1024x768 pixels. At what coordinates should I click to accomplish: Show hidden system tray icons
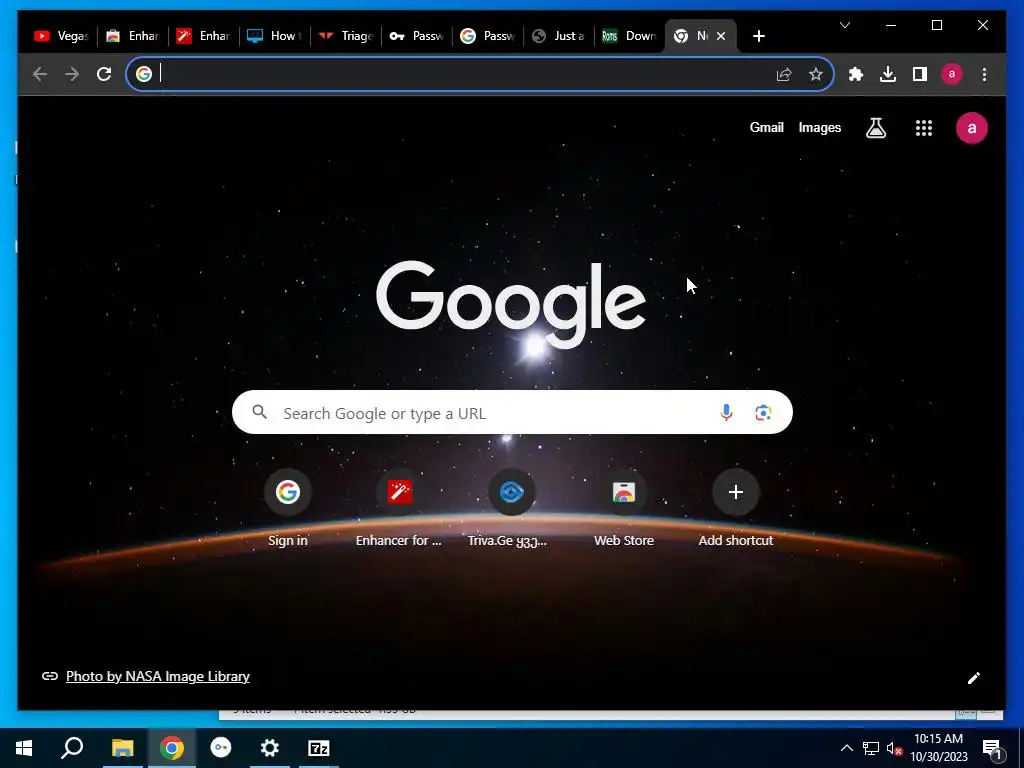pyautogui.click(x=846, y=748)
